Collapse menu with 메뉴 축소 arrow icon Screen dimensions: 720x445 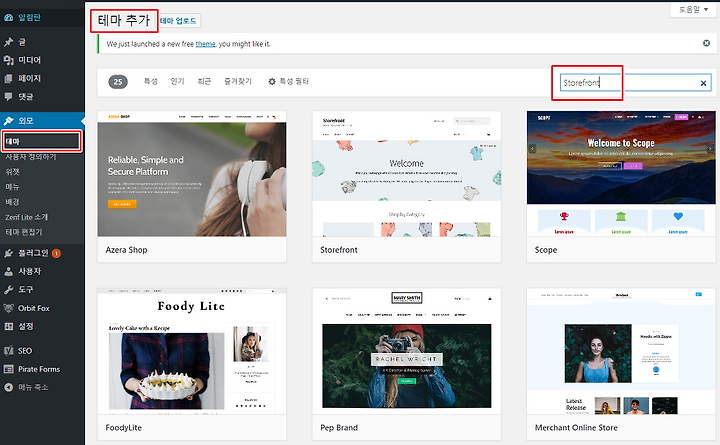tap(8, 388)
